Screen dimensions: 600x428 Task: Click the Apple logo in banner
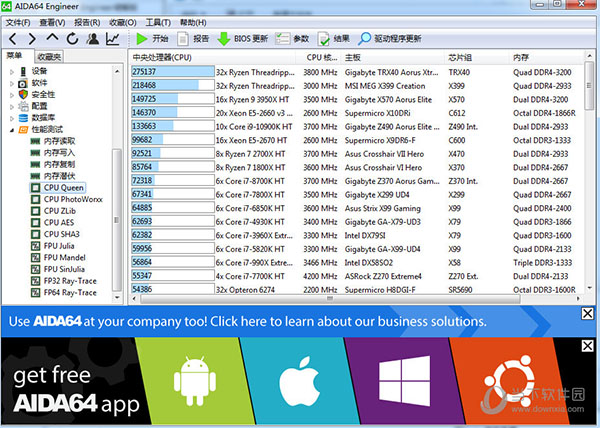click(300, 381)
